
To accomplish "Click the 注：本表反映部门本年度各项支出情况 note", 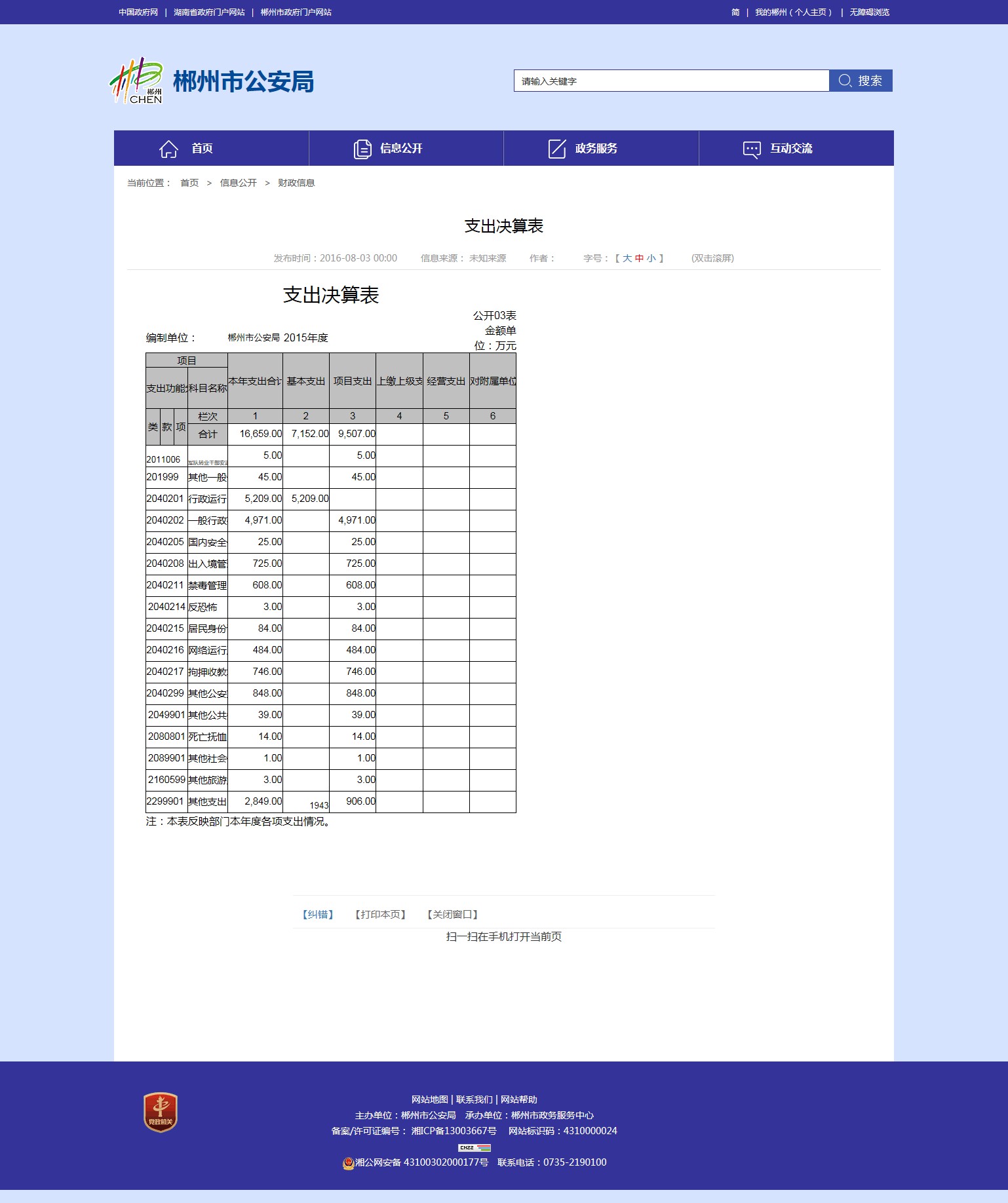I will point(240,821).
